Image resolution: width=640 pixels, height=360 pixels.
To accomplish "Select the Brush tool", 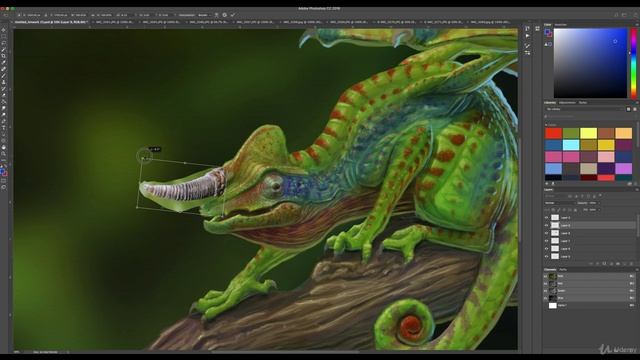I will tap(4, 76).
